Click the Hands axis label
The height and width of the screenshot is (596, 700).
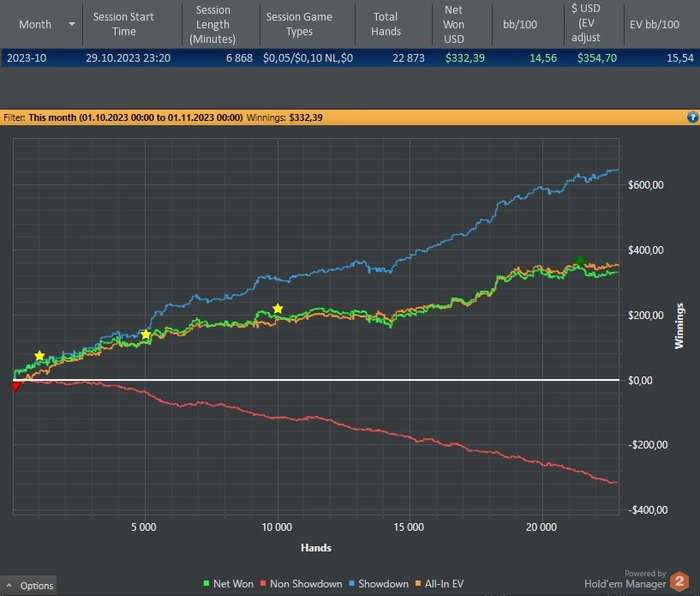(x=316, y=548)
